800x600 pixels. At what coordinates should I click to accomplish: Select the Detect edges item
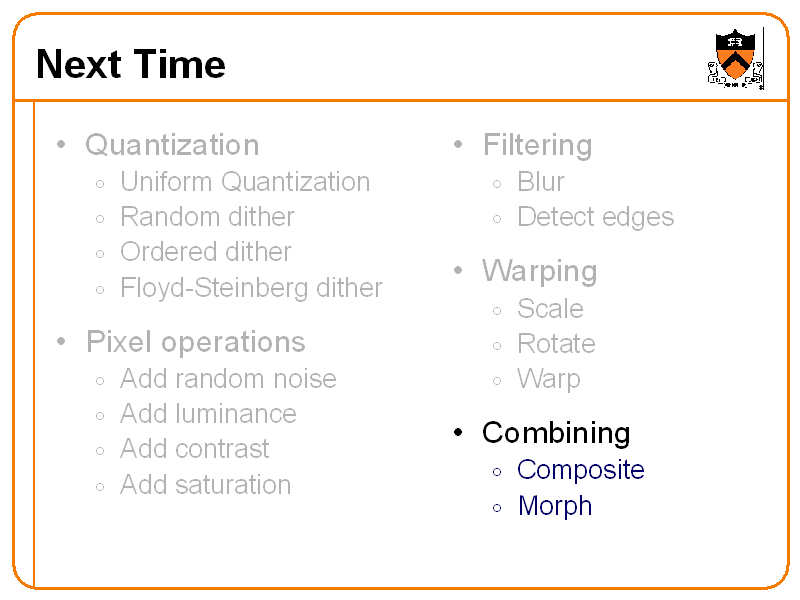click(596, 217)
